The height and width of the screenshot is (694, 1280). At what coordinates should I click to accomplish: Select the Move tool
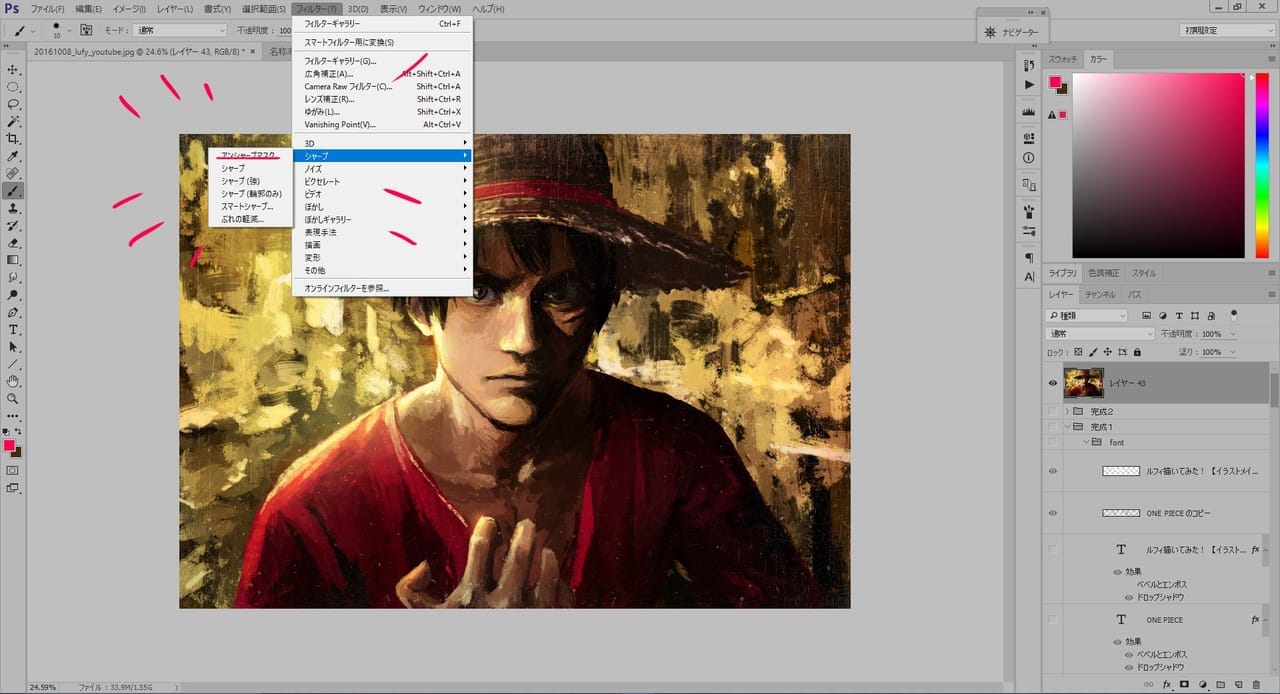tap(14, 70)
